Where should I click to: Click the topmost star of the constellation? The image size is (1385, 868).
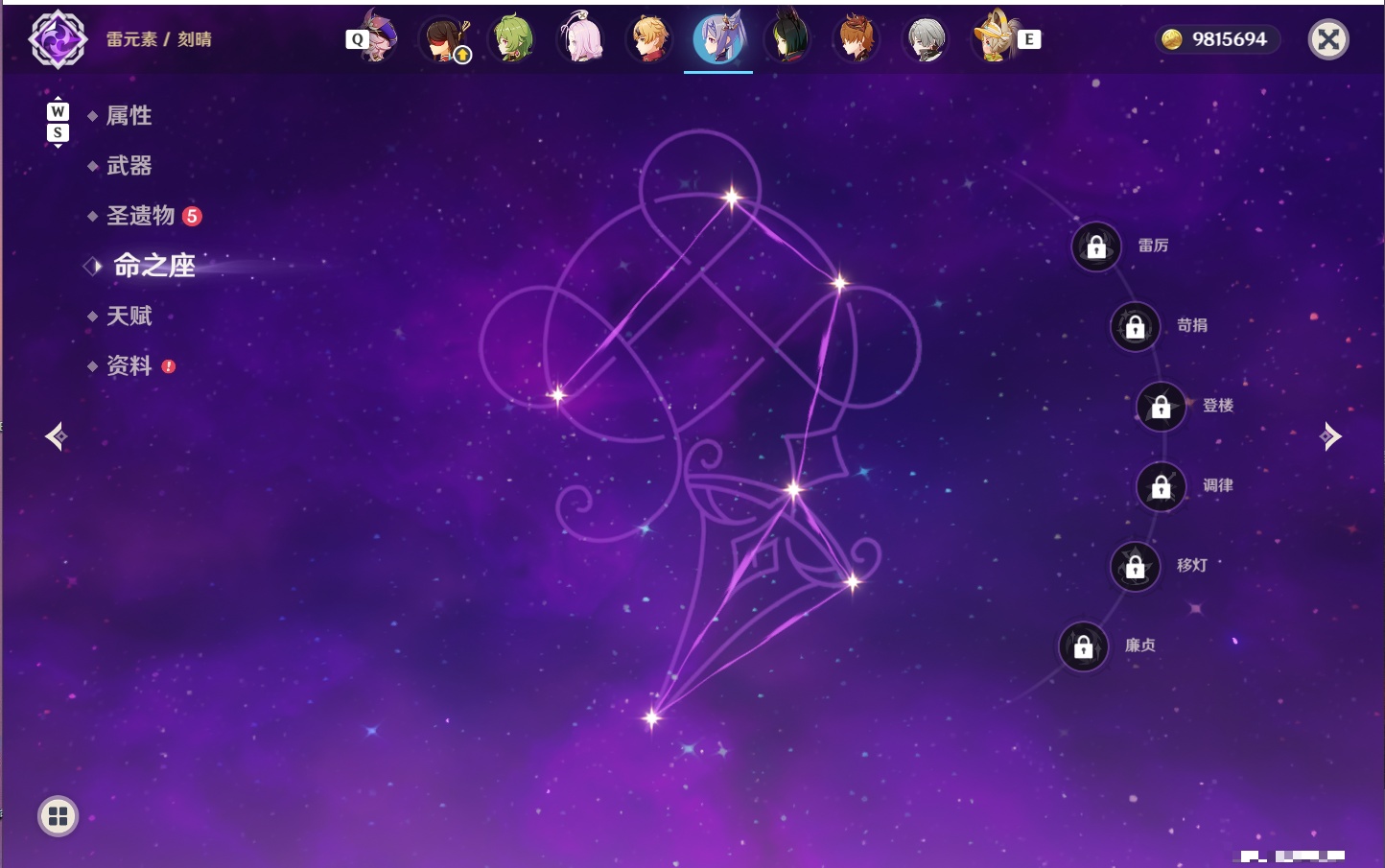[732, 199]
